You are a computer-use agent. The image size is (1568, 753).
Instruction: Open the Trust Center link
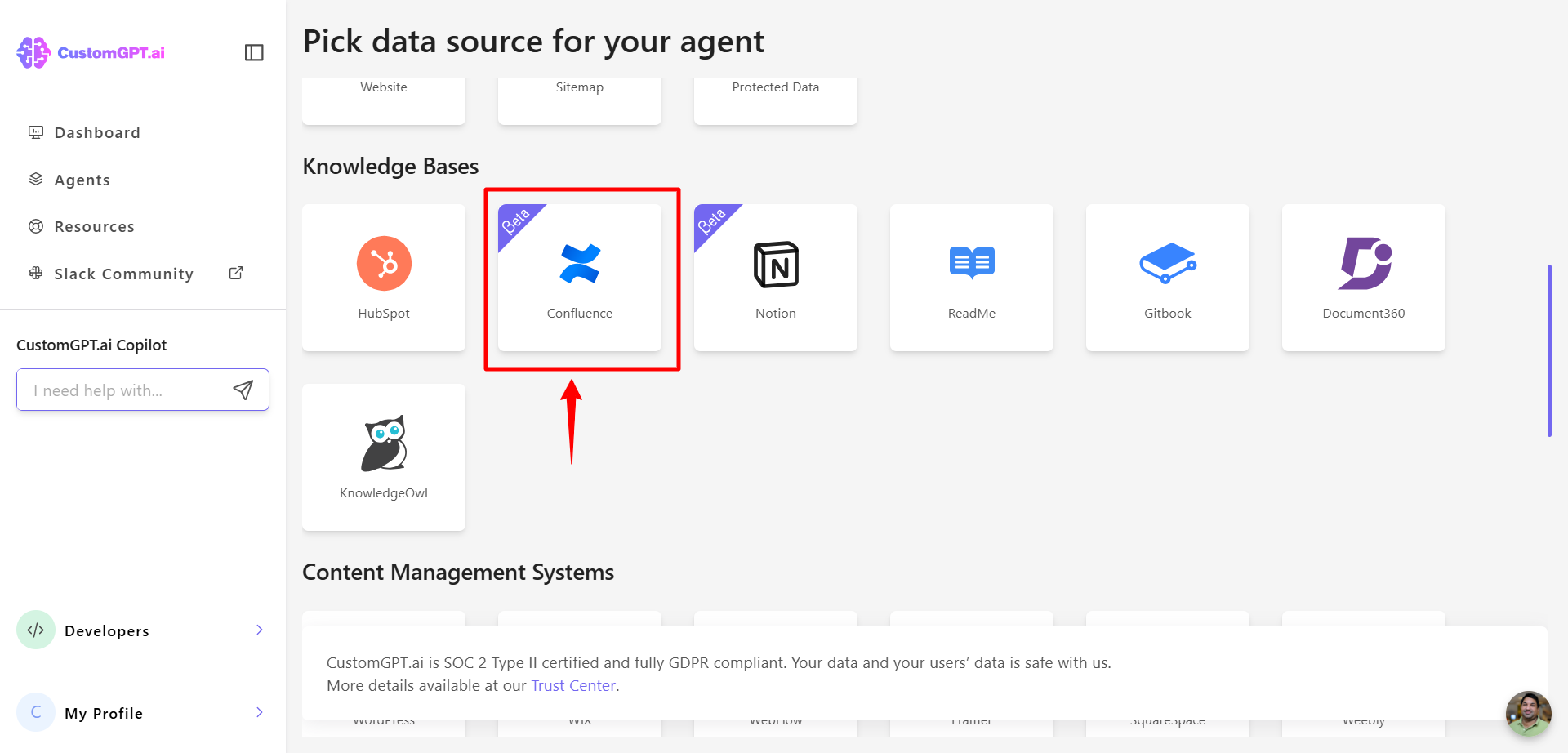573,686
